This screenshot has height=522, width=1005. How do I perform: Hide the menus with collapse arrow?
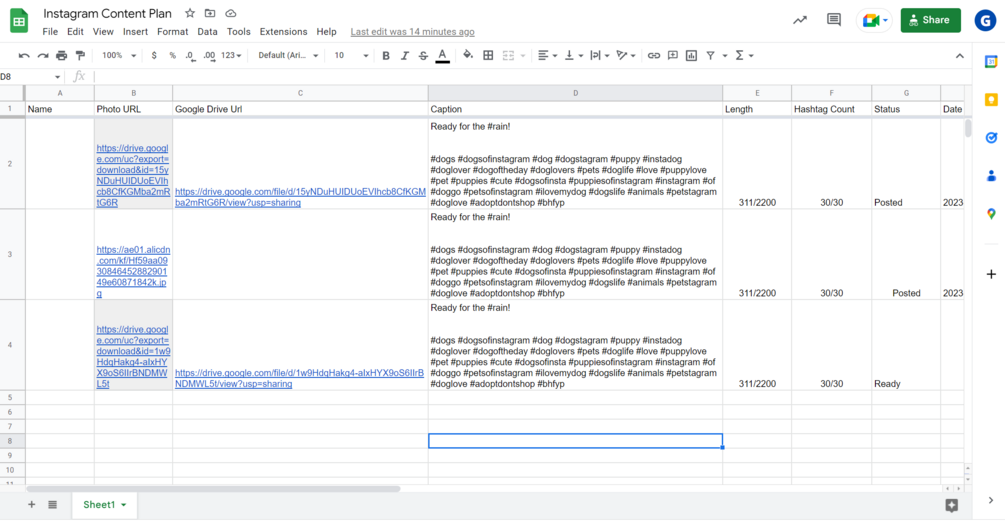pyautogui.click(x=959, y=56)
